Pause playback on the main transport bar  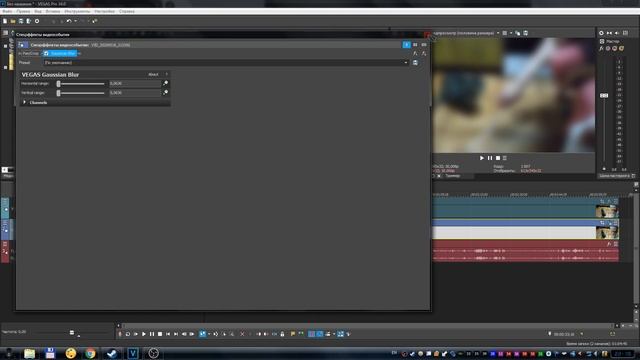click(152, 334)
